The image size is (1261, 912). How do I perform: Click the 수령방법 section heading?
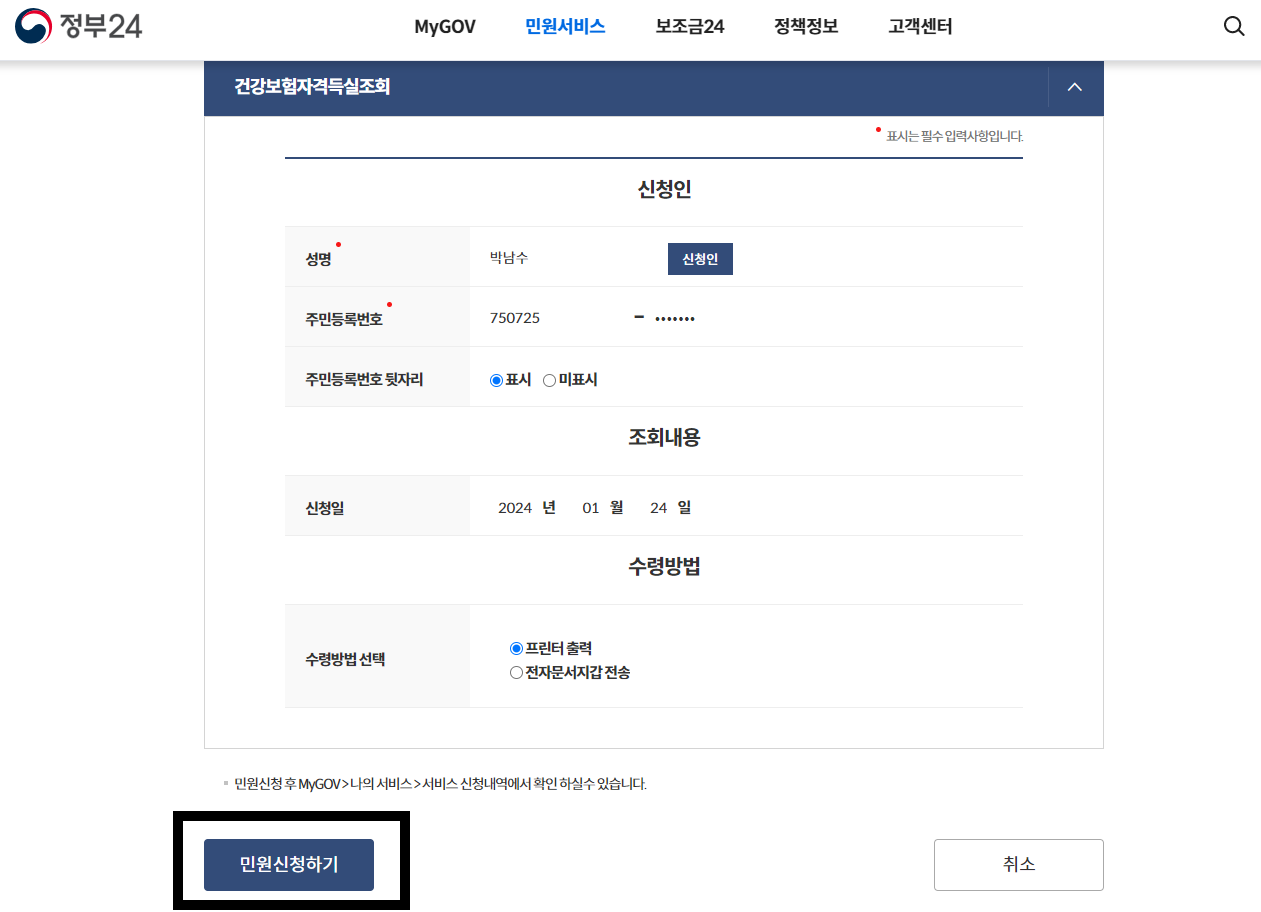pos(664,567)
